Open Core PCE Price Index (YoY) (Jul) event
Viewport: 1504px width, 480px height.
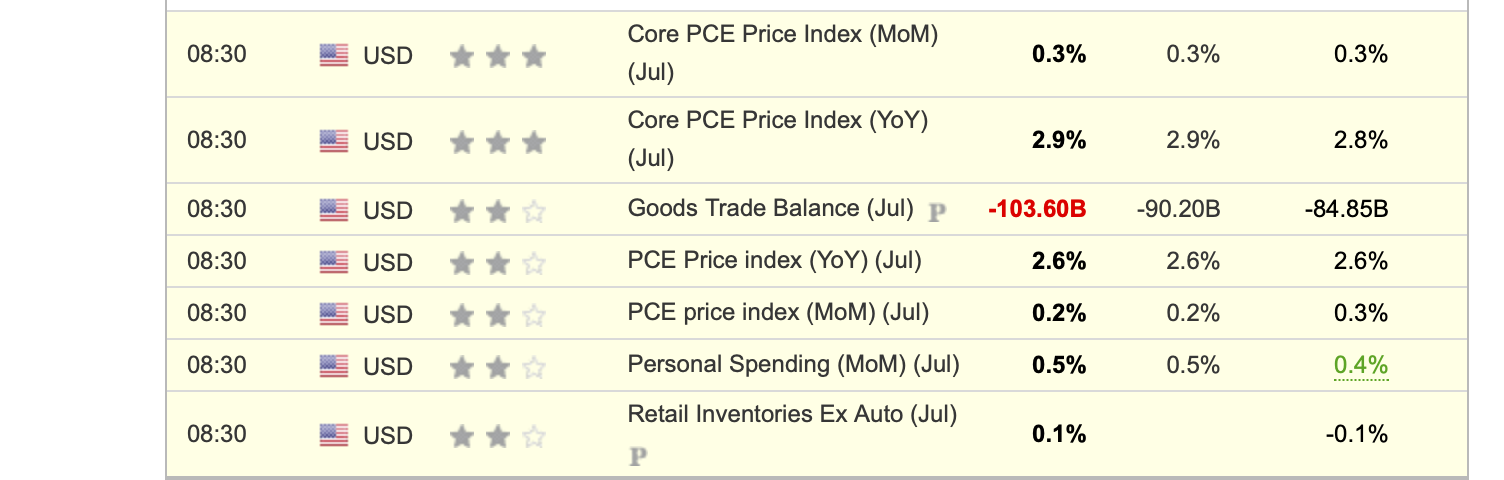777,121
